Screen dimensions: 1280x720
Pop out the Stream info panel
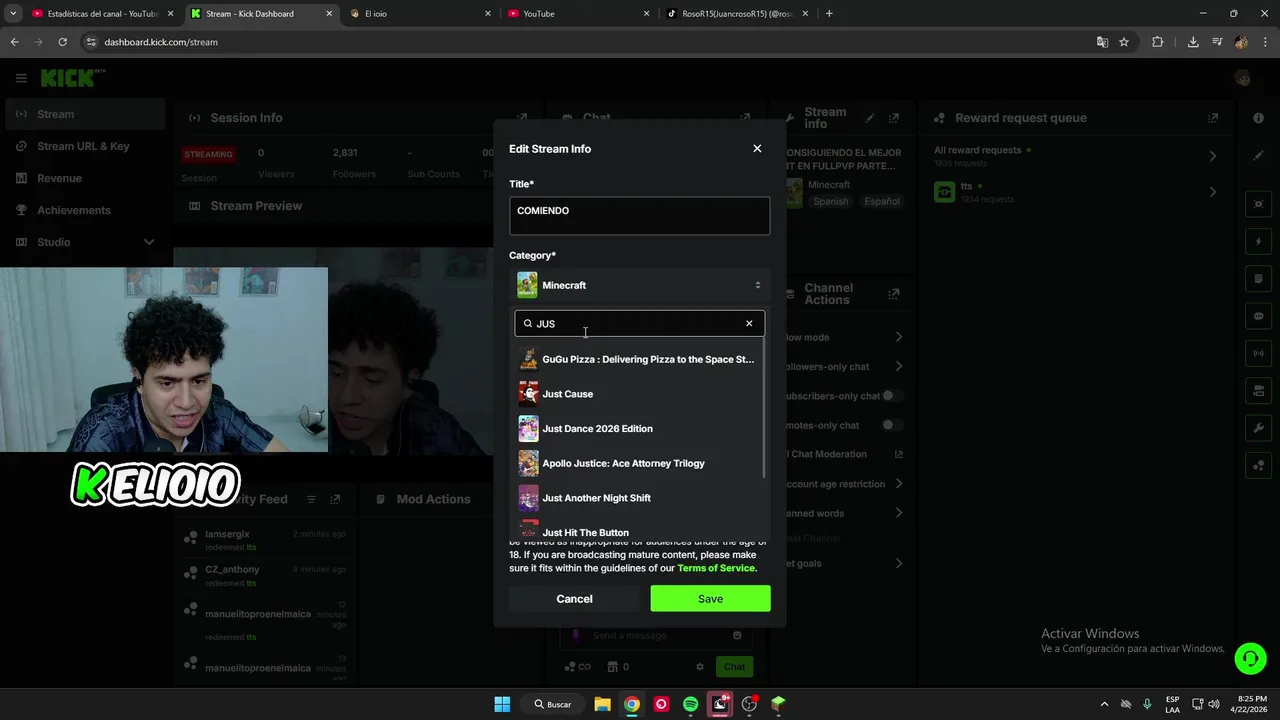(894, 118)
